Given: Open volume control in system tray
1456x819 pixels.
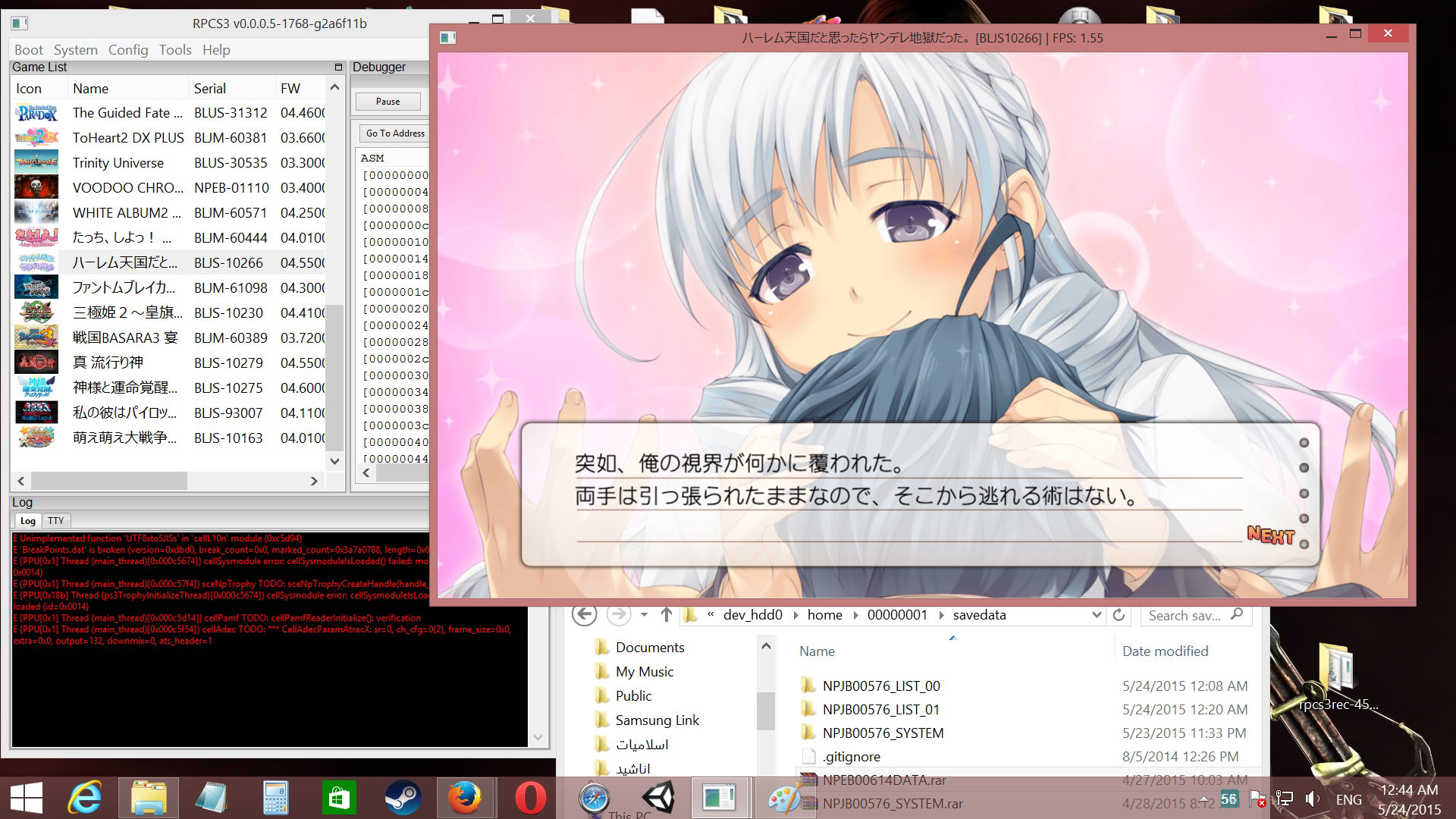Looking at the screenshot, I should (x=1313, y=799).
